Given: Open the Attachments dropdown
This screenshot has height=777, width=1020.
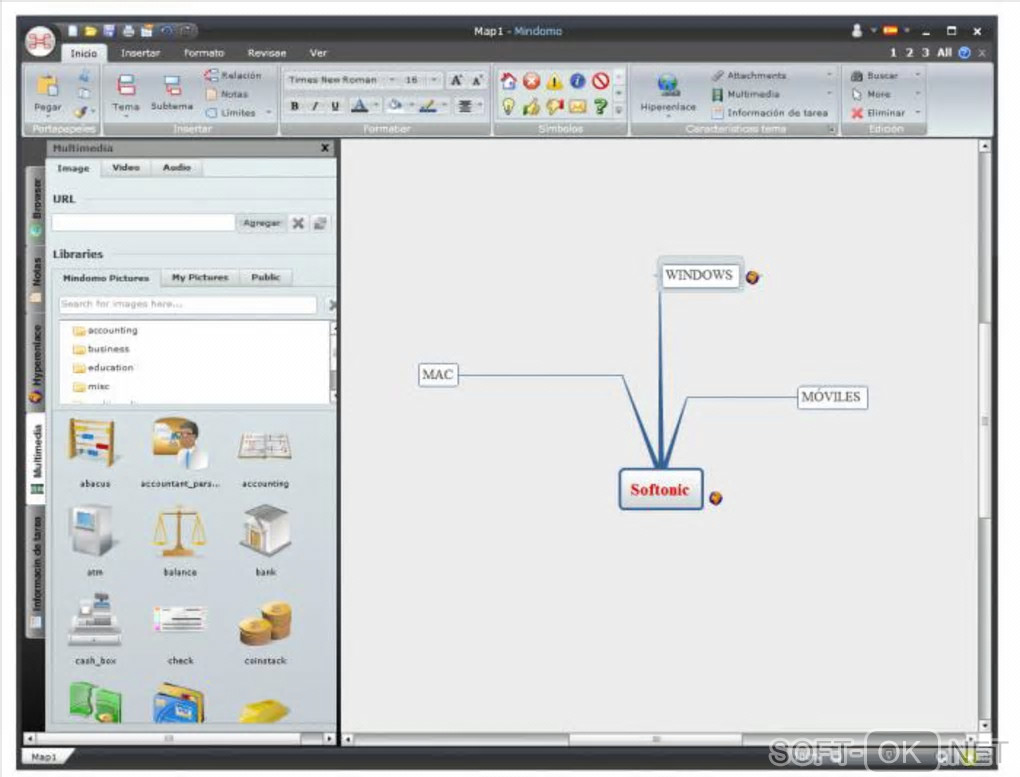Looking at the screenshot, I should (829, 75).
